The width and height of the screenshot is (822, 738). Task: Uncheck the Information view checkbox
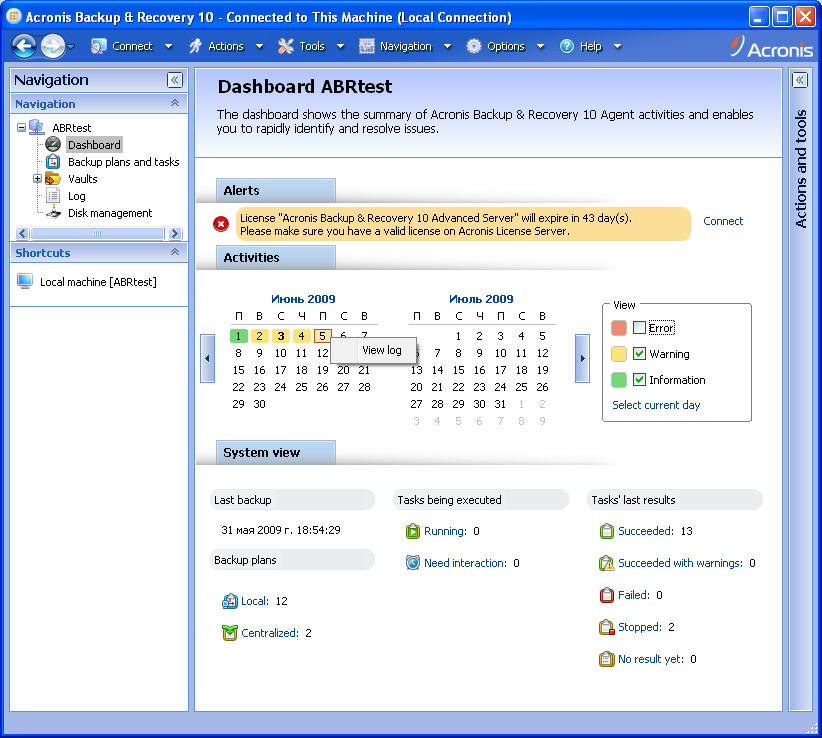pos(639,379)
